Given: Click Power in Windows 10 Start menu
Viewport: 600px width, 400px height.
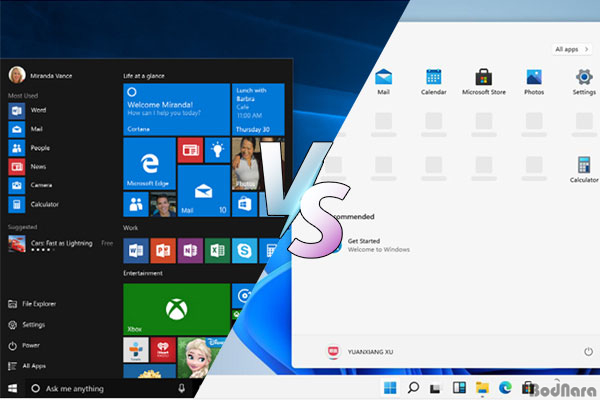Looking at the screenshot, I should click(24, 345).
